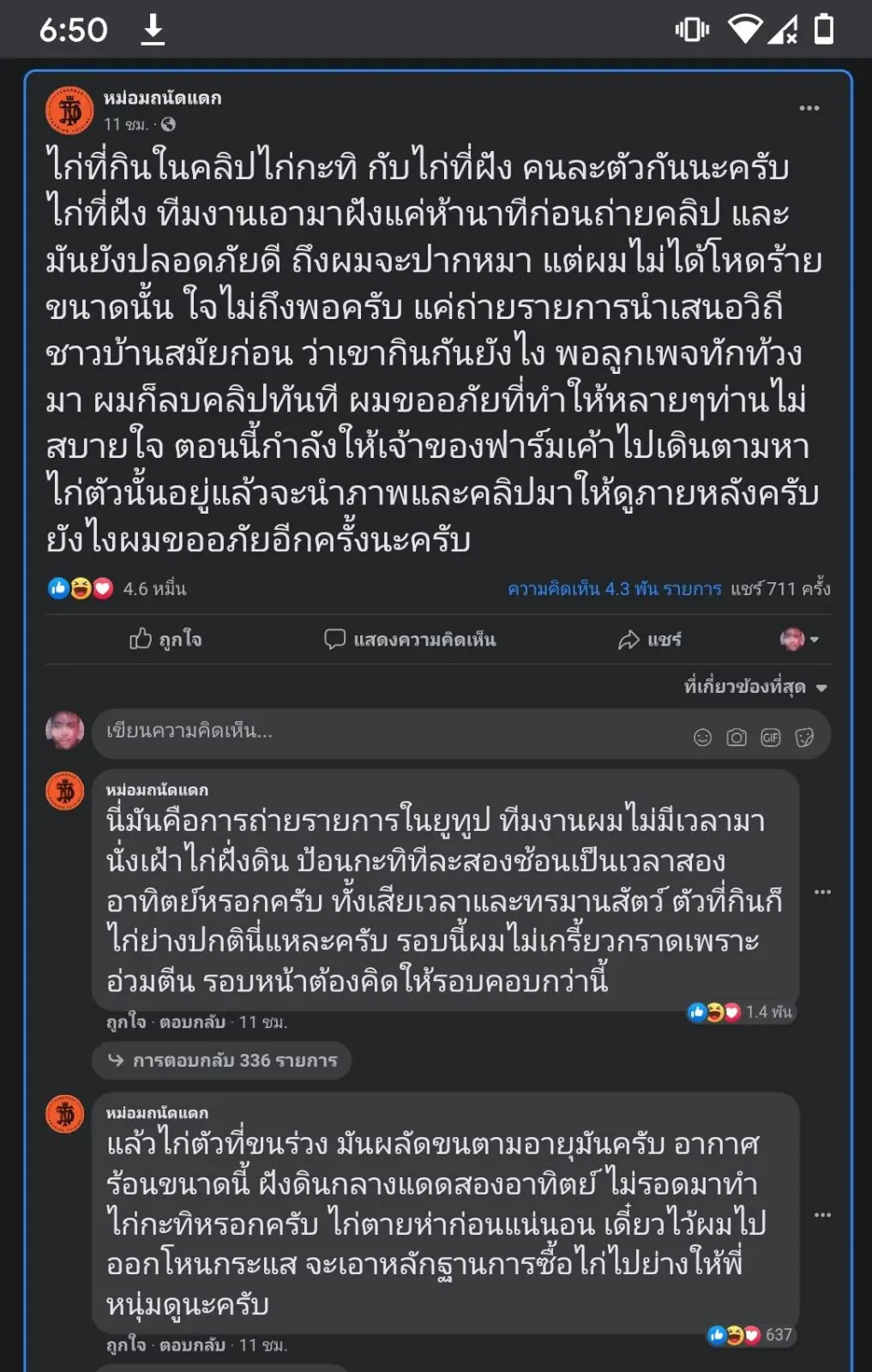Screen dimensions: 872x1372
Task: Toggle ถูกใจ on the second comment
Action: click(125, 1345)
